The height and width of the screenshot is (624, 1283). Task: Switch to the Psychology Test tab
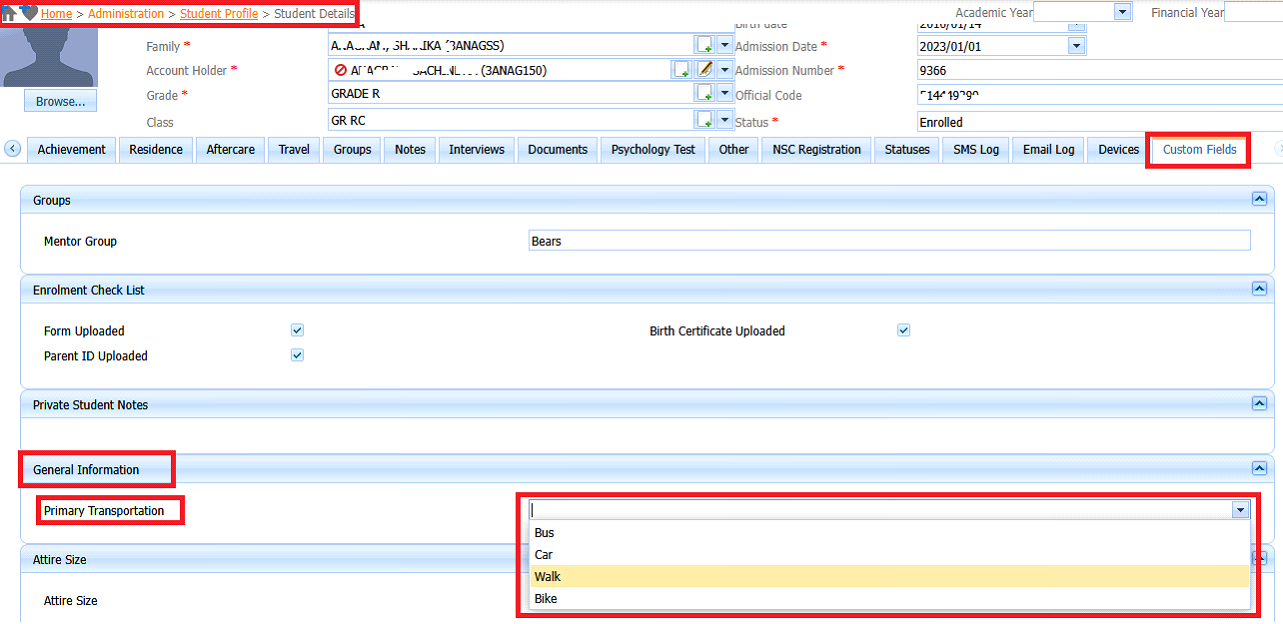click(653, 150)
